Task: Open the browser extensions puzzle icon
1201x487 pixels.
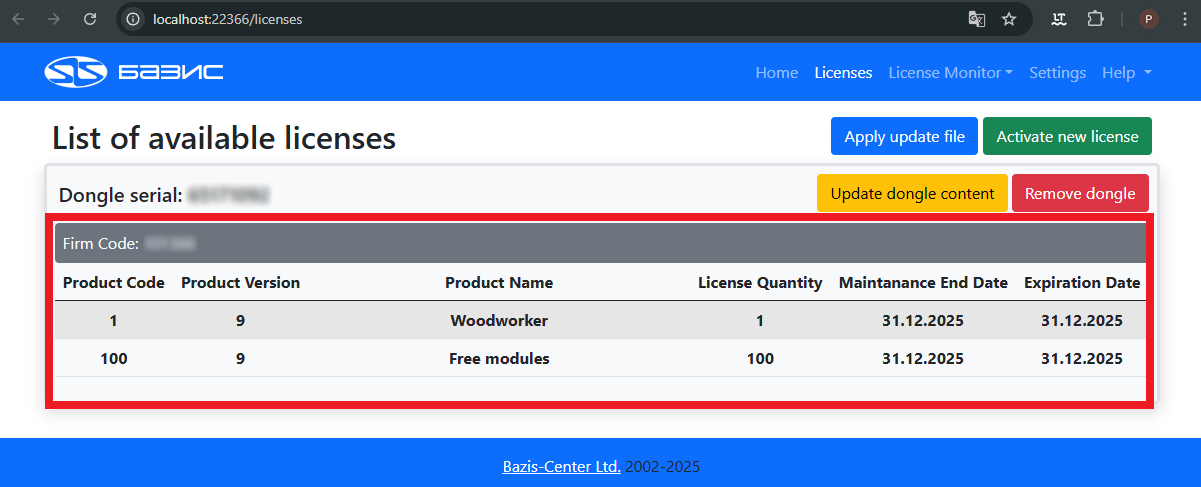Action: [1096, 19]
